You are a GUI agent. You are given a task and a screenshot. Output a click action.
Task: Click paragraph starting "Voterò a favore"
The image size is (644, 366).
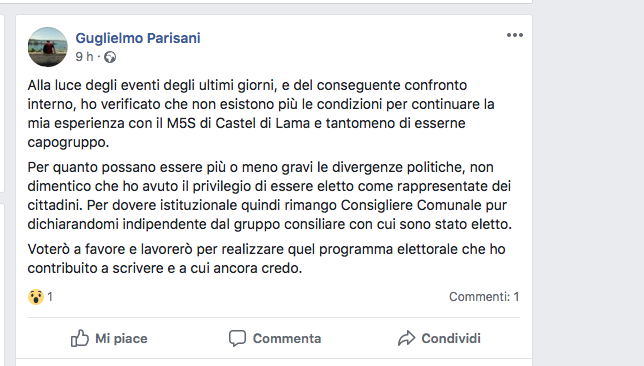[x=266, y=258]
